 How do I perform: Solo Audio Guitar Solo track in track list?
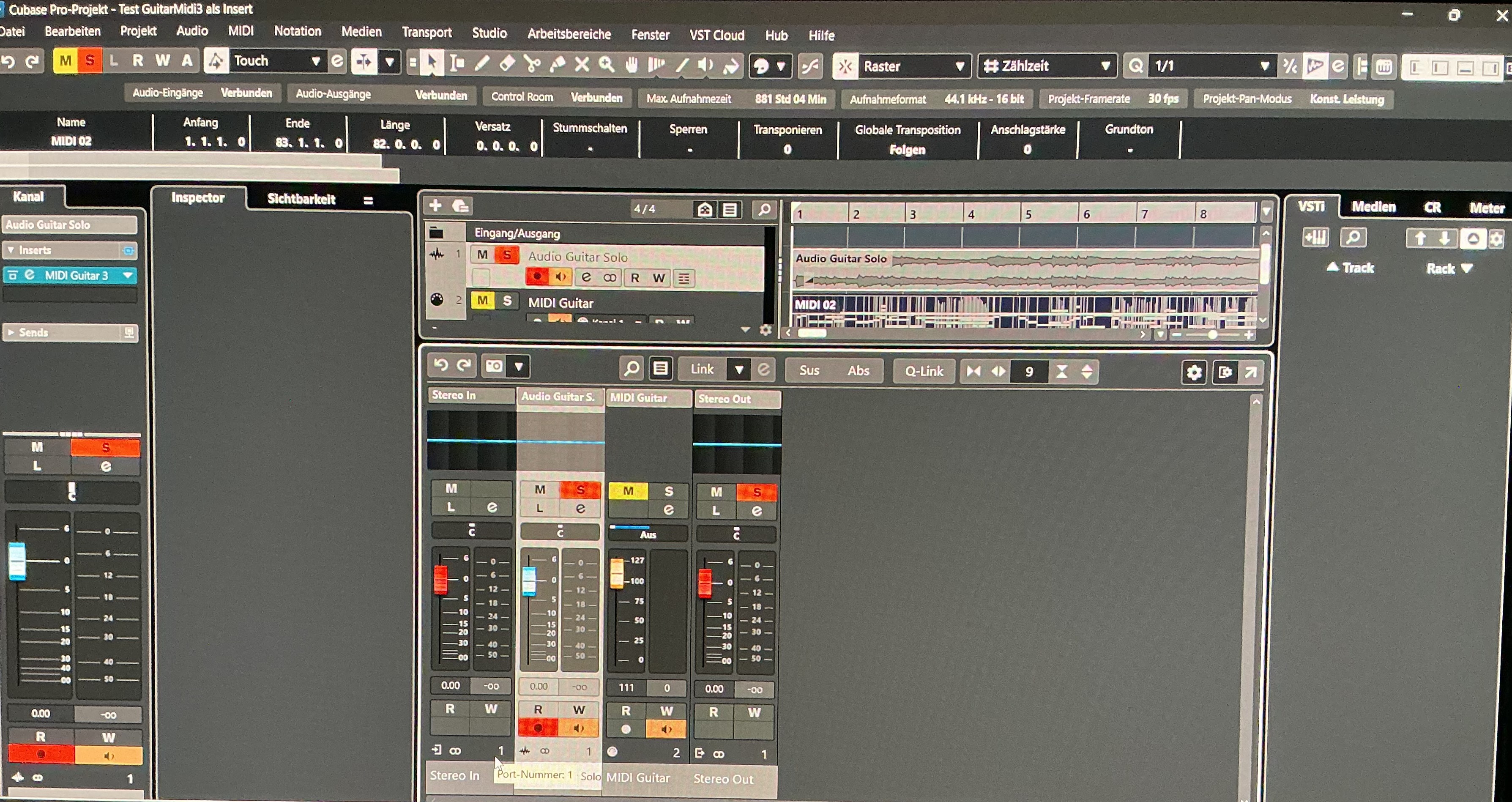click(x=507, y=255)
